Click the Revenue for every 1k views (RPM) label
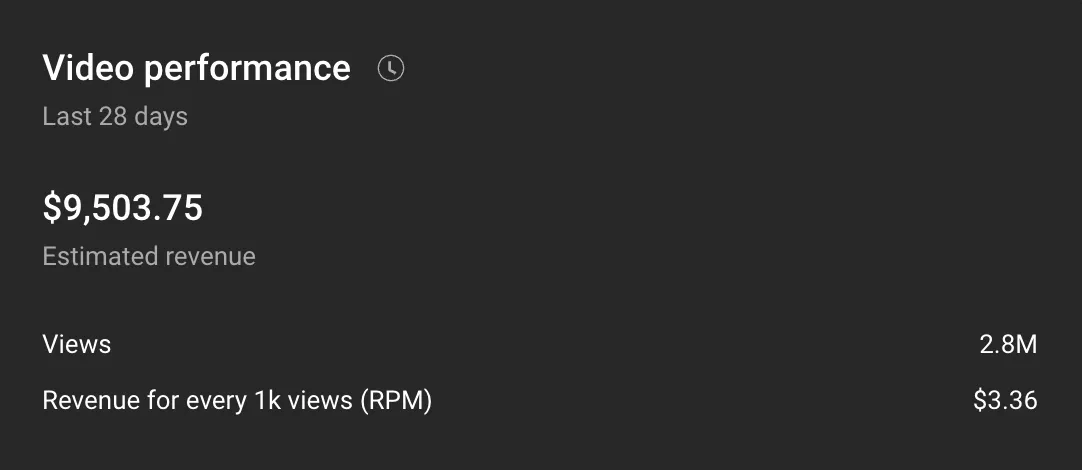 237,401
